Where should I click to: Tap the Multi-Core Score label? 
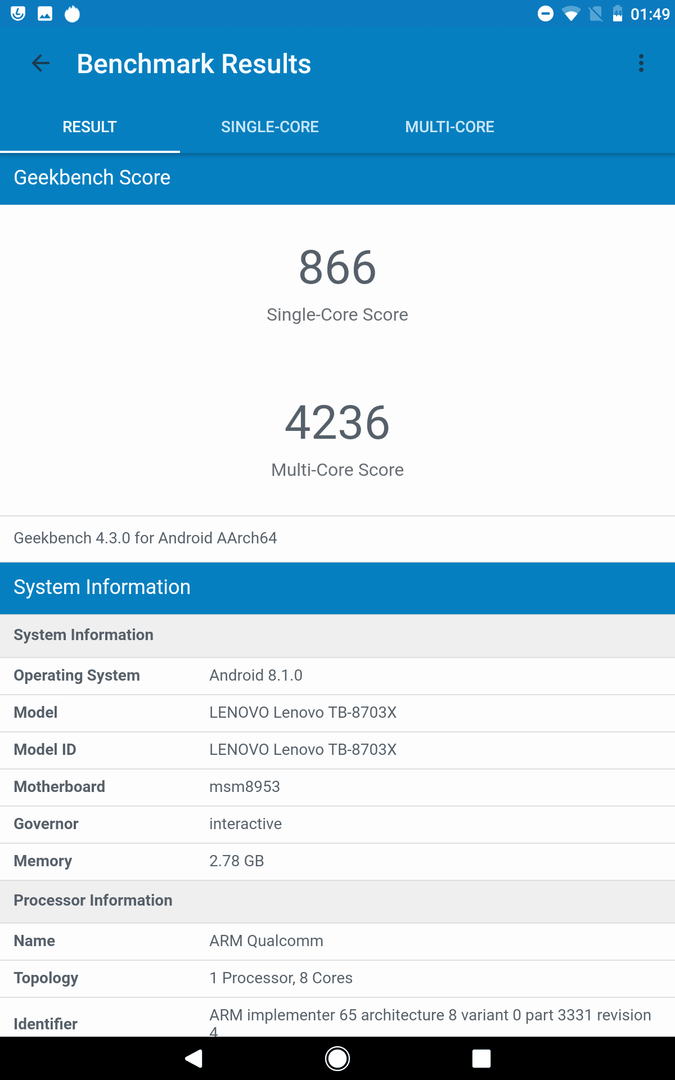(x=338, y=470)
